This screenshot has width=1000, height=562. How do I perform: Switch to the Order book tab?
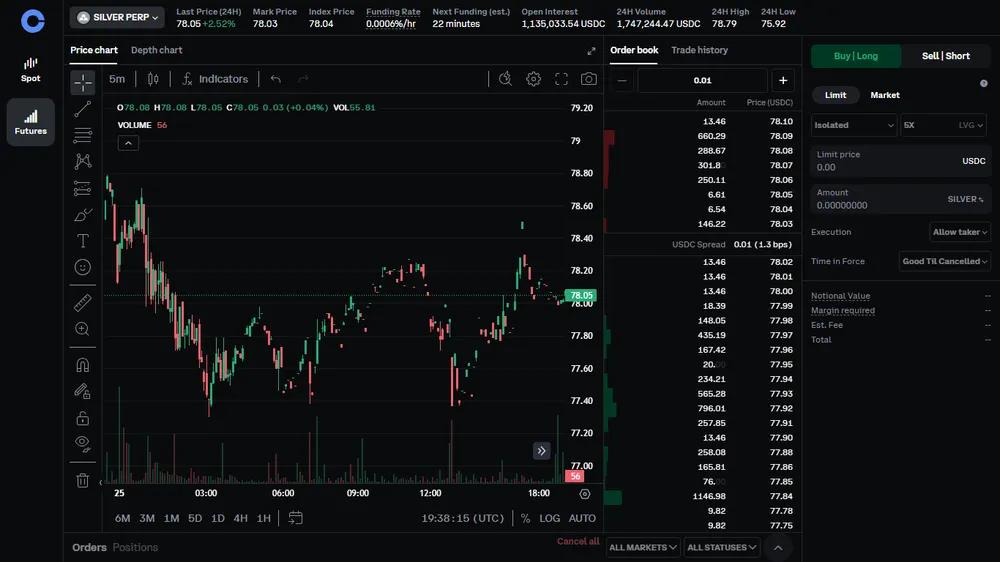click(634, 50)
